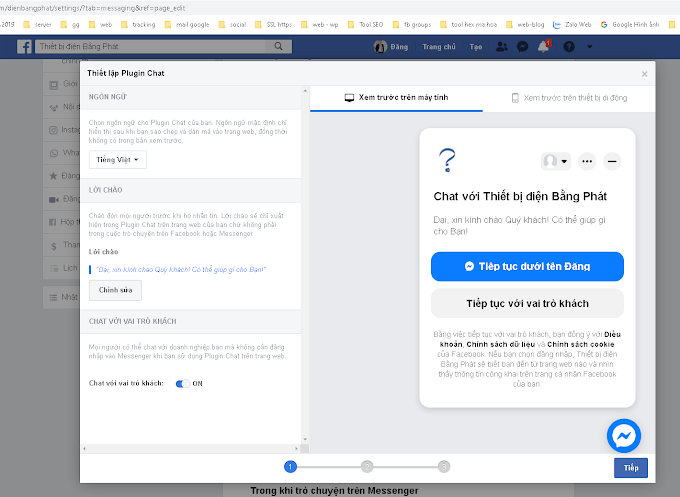Click the Tiếp next button

(631, 468)
